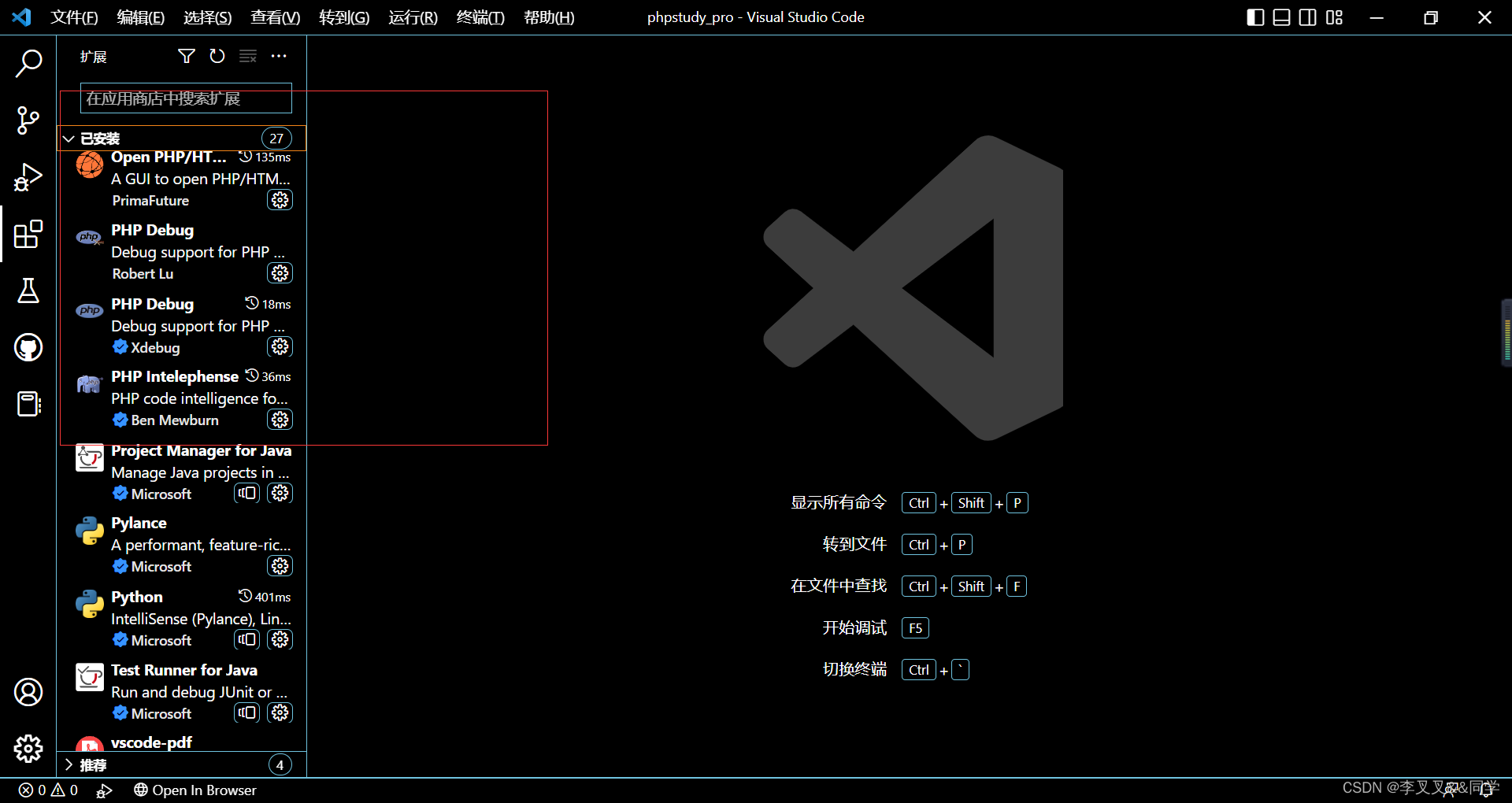Click Open In Browser in status bar
Viewport: 1512px width, 803px height.
click(x=195, y=790)
